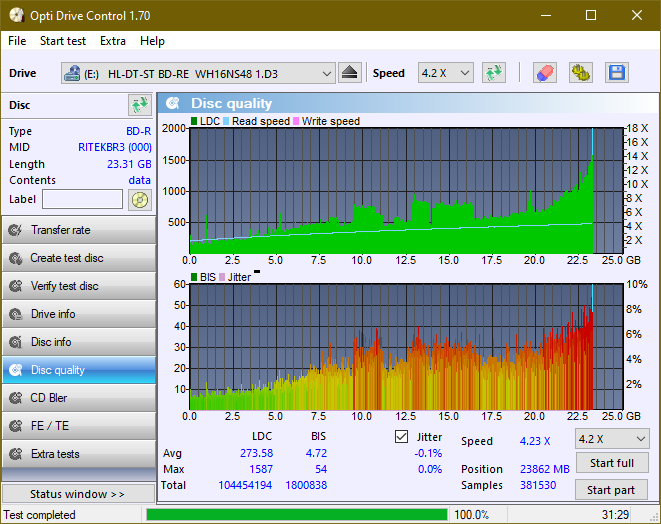The height and width of the screenshot is (524, 661).
Task: Open the Extra menu
Action: [113, 41]
